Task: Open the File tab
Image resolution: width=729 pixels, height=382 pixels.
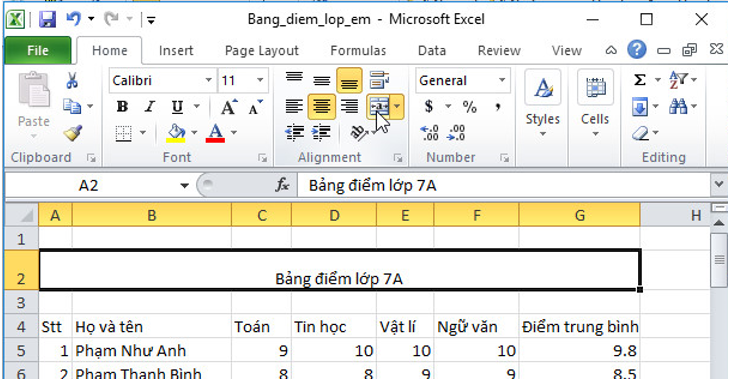Action: click(38, 50)
